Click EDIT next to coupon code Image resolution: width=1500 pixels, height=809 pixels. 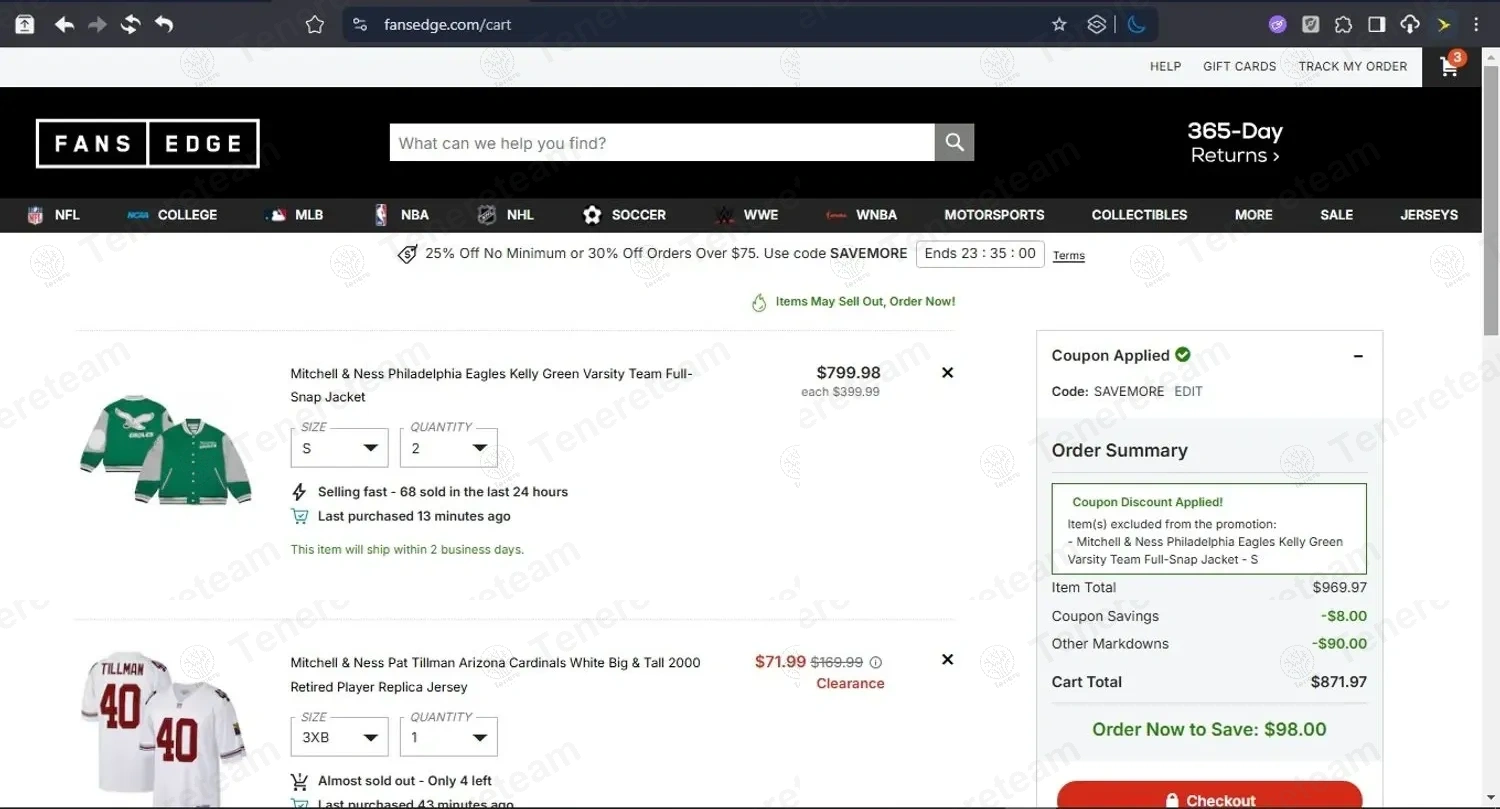[x=1188, y=392]
